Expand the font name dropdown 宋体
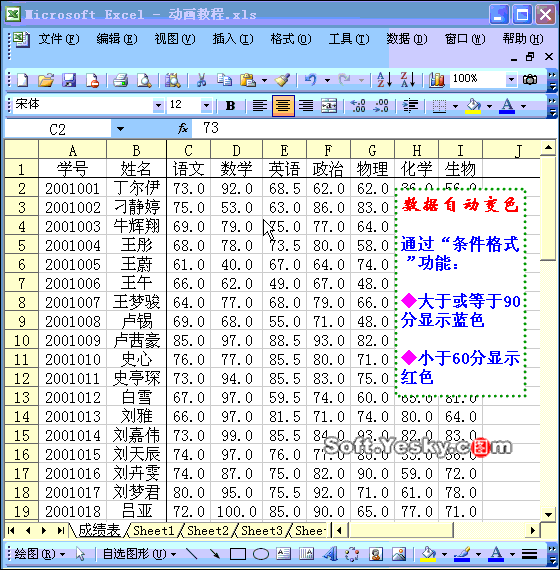This screenshot has width=560, height=570. tap(158, 106)
